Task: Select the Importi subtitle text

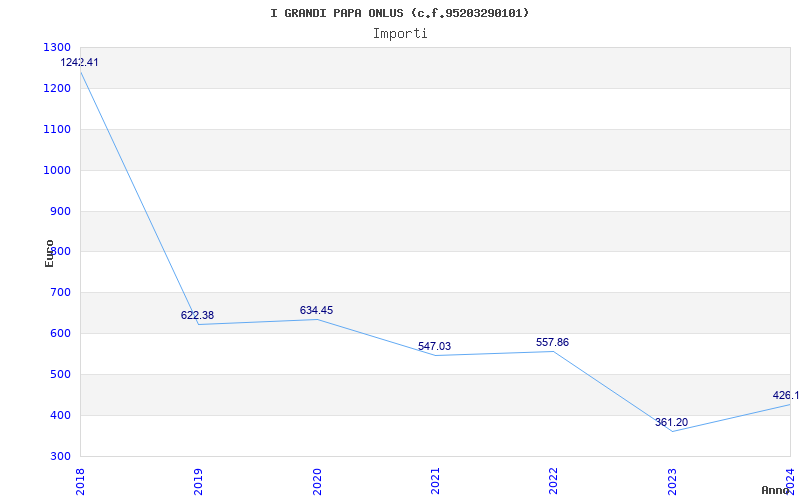Action: click(x=399, y=34)
